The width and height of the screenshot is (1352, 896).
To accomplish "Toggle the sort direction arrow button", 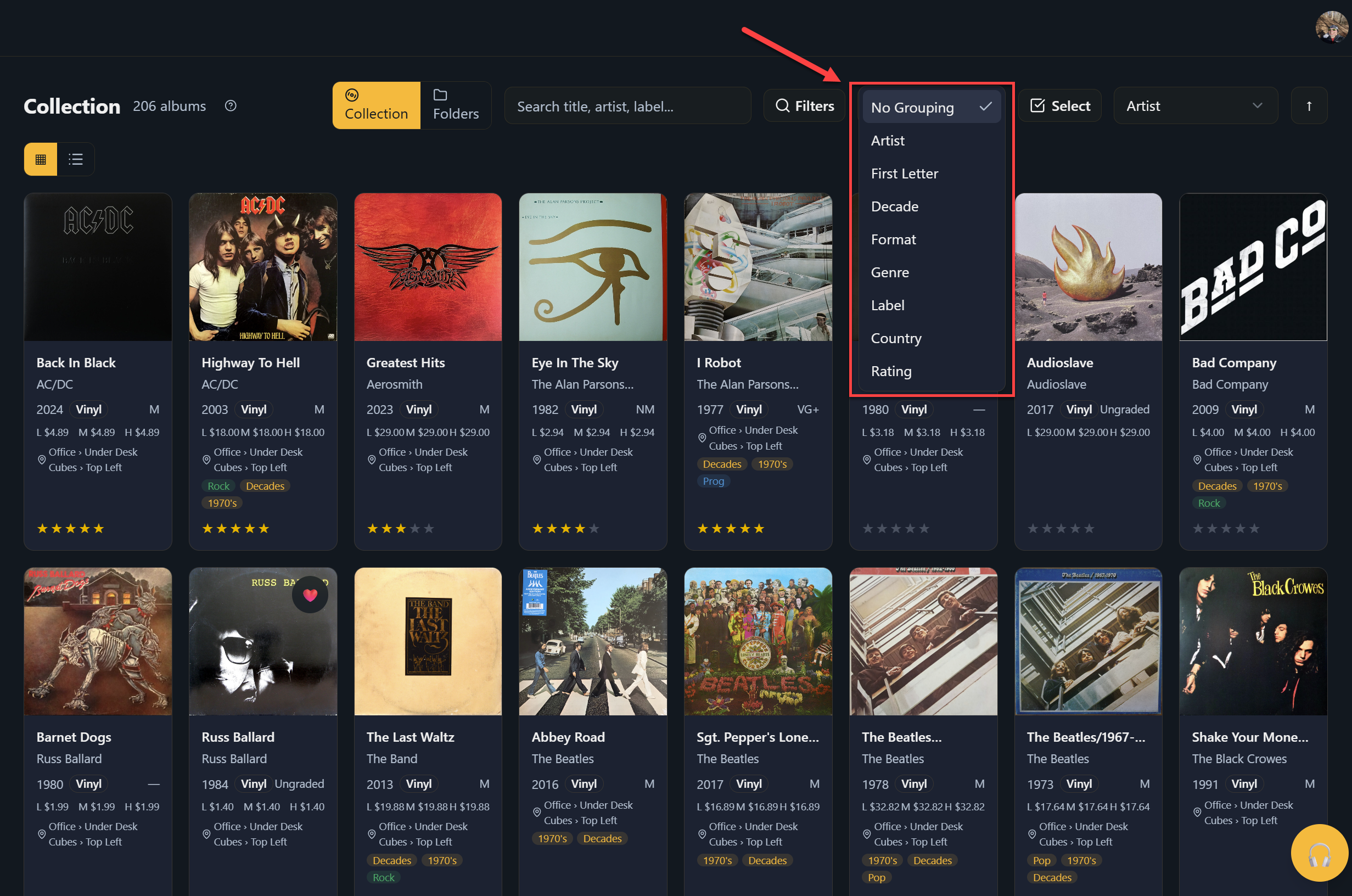I will [x=1309, y=106].
